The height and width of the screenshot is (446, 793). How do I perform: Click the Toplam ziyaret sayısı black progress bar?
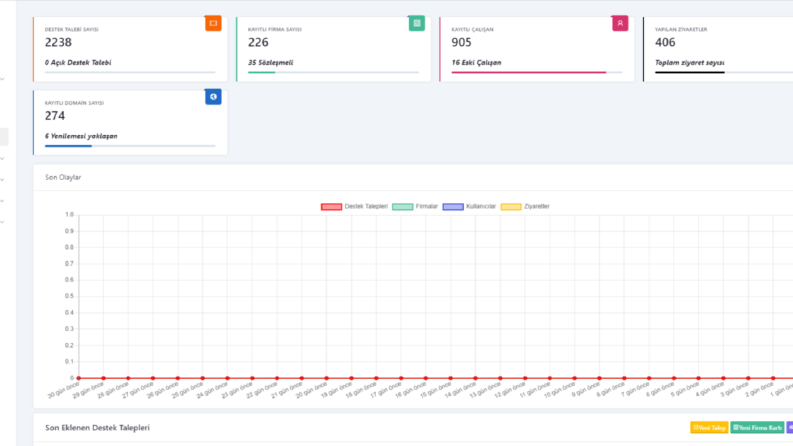[x=690, y=72]
